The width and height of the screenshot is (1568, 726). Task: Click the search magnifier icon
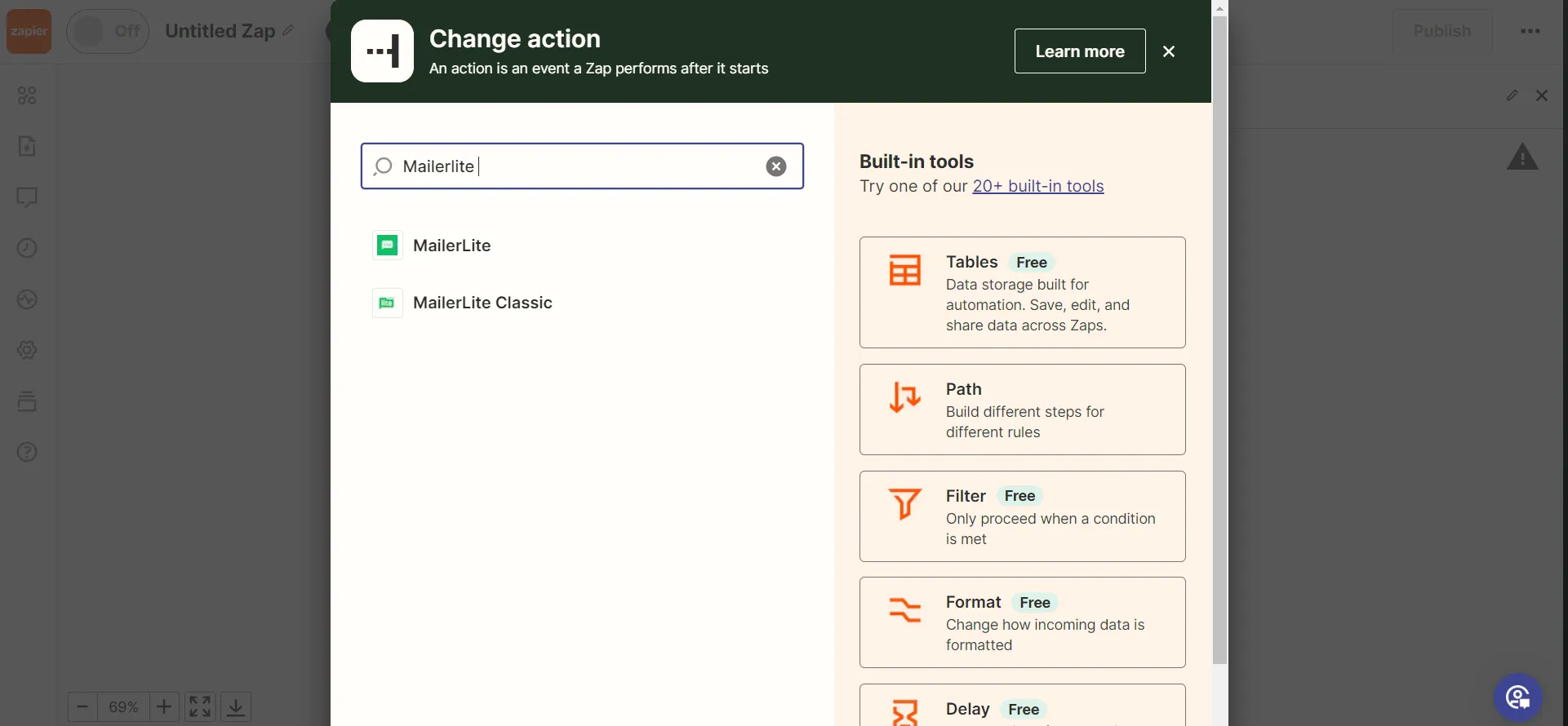[x=383, y=166]
